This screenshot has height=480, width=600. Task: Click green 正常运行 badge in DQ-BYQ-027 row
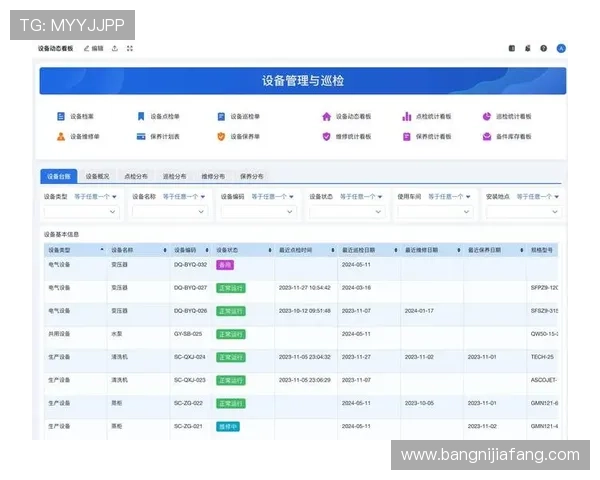[x=231, y=288]
